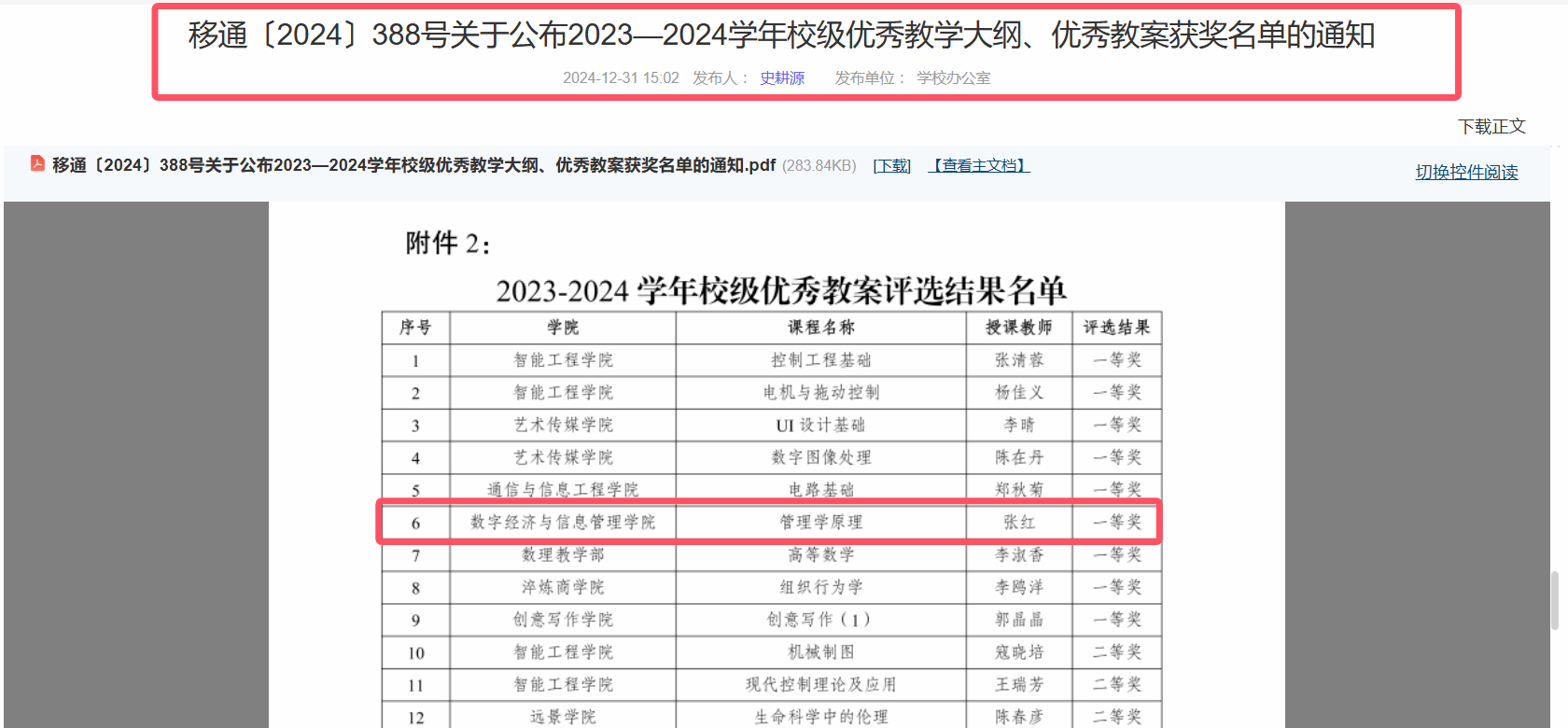The height and width of the screenshot is (728, 1568).
Task: Click teacher cell 李鸥洋
Action: click(1019, 588)
